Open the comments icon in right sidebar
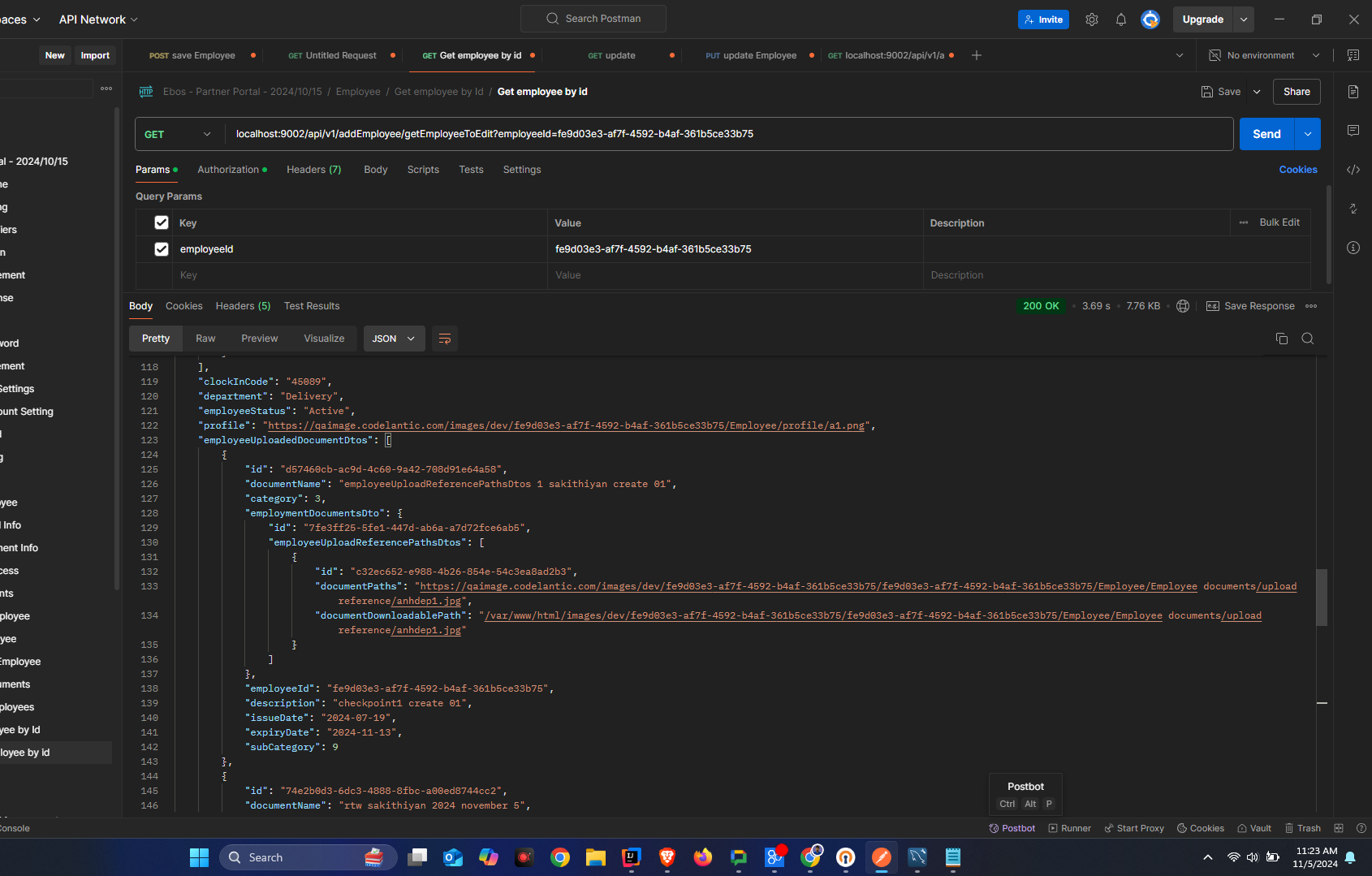The width and height of the screenshot is (1372, 876). coord(1353,131)
